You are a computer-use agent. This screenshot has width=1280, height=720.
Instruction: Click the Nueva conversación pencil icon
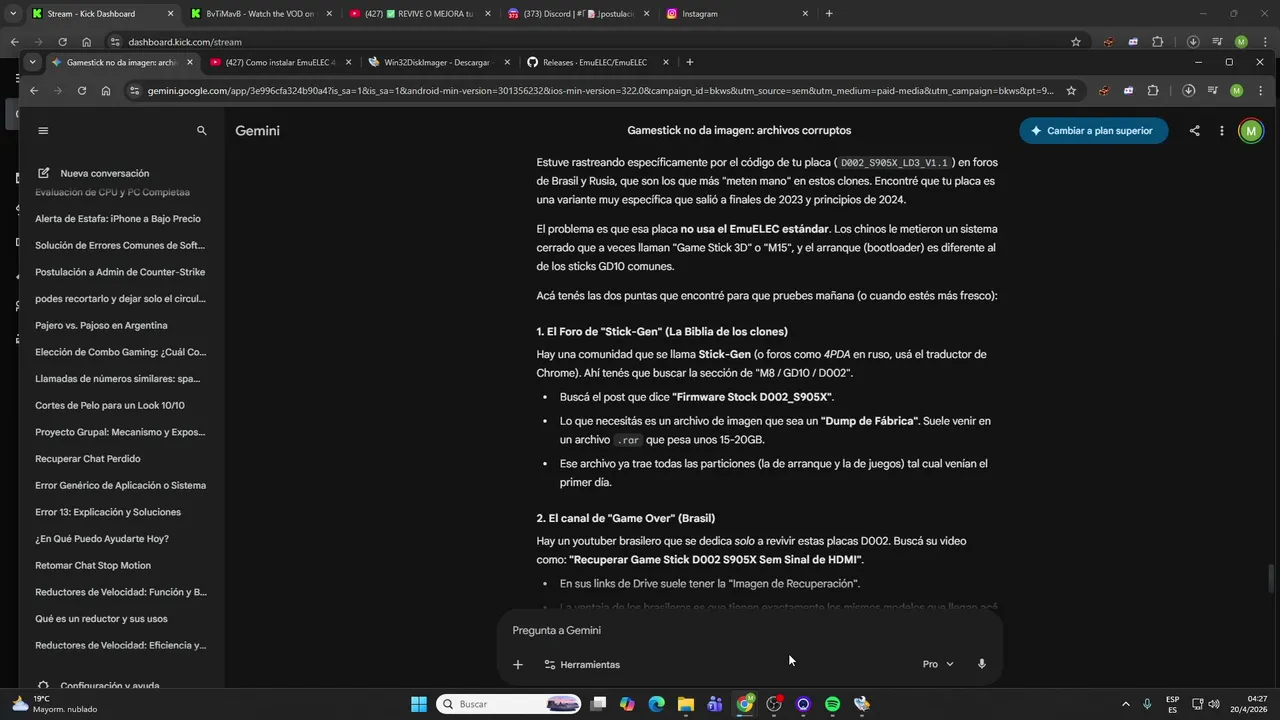[43, 173]
